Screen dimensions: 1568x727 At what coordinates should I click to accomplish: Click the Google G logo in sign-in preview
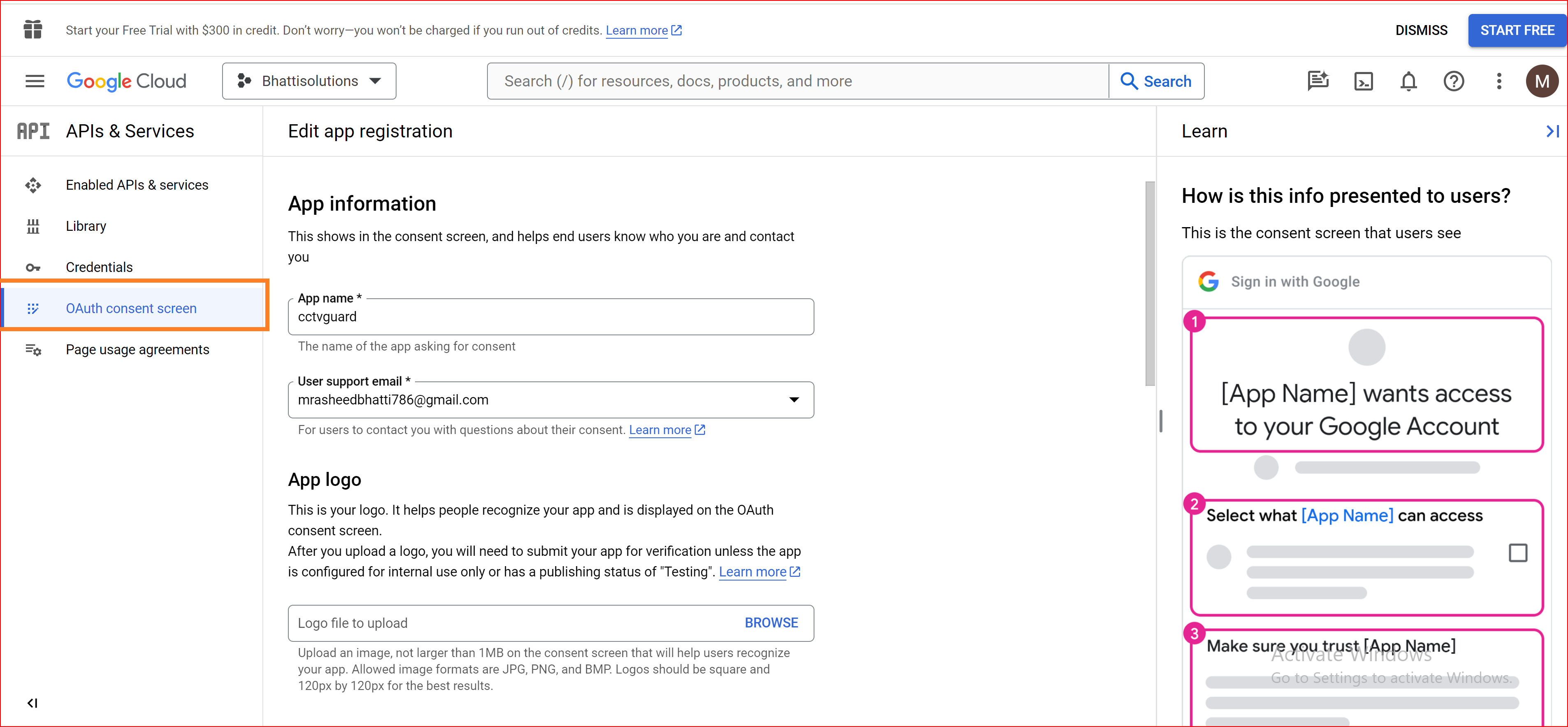pos(1208,281)
